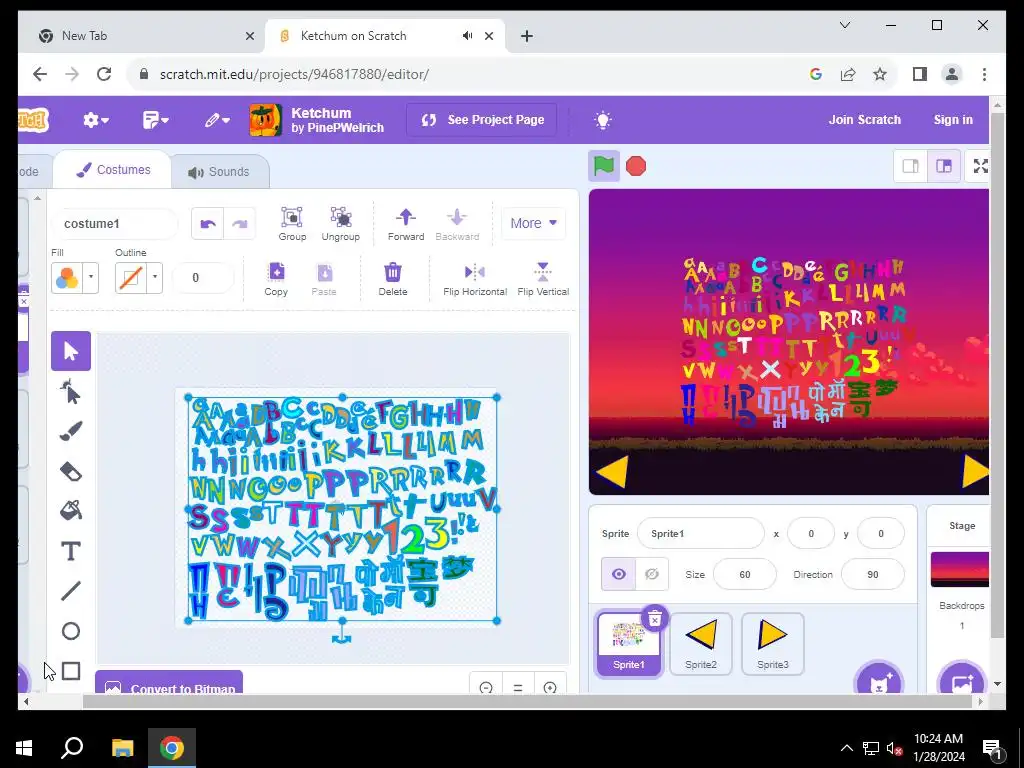The image size is (1024, 768).
Task: Select the Line tool
Action: tap(71, 591)
